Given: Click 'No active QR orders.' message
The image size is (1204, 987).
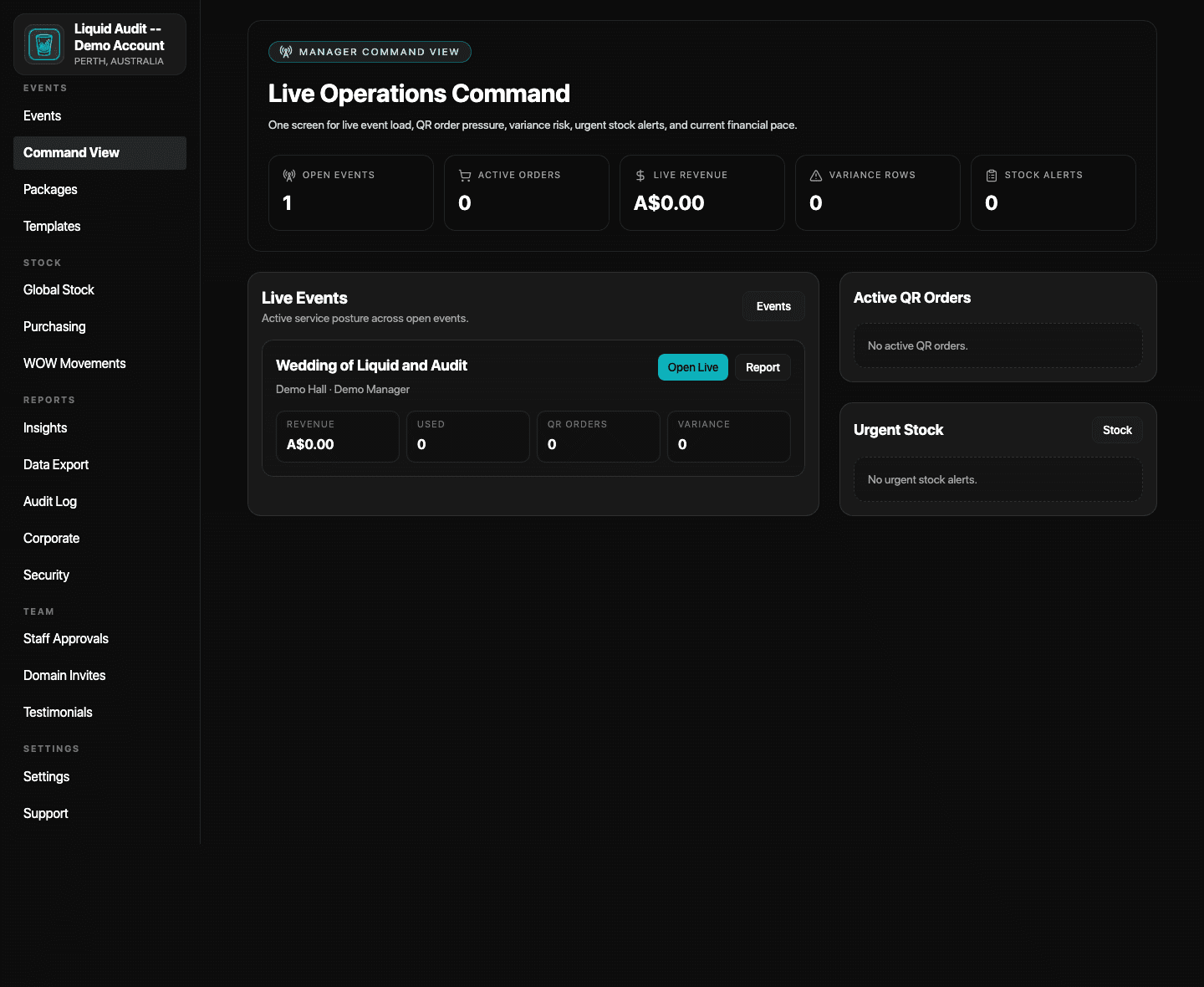Looking at the screenshot, I should pos(917,346).
